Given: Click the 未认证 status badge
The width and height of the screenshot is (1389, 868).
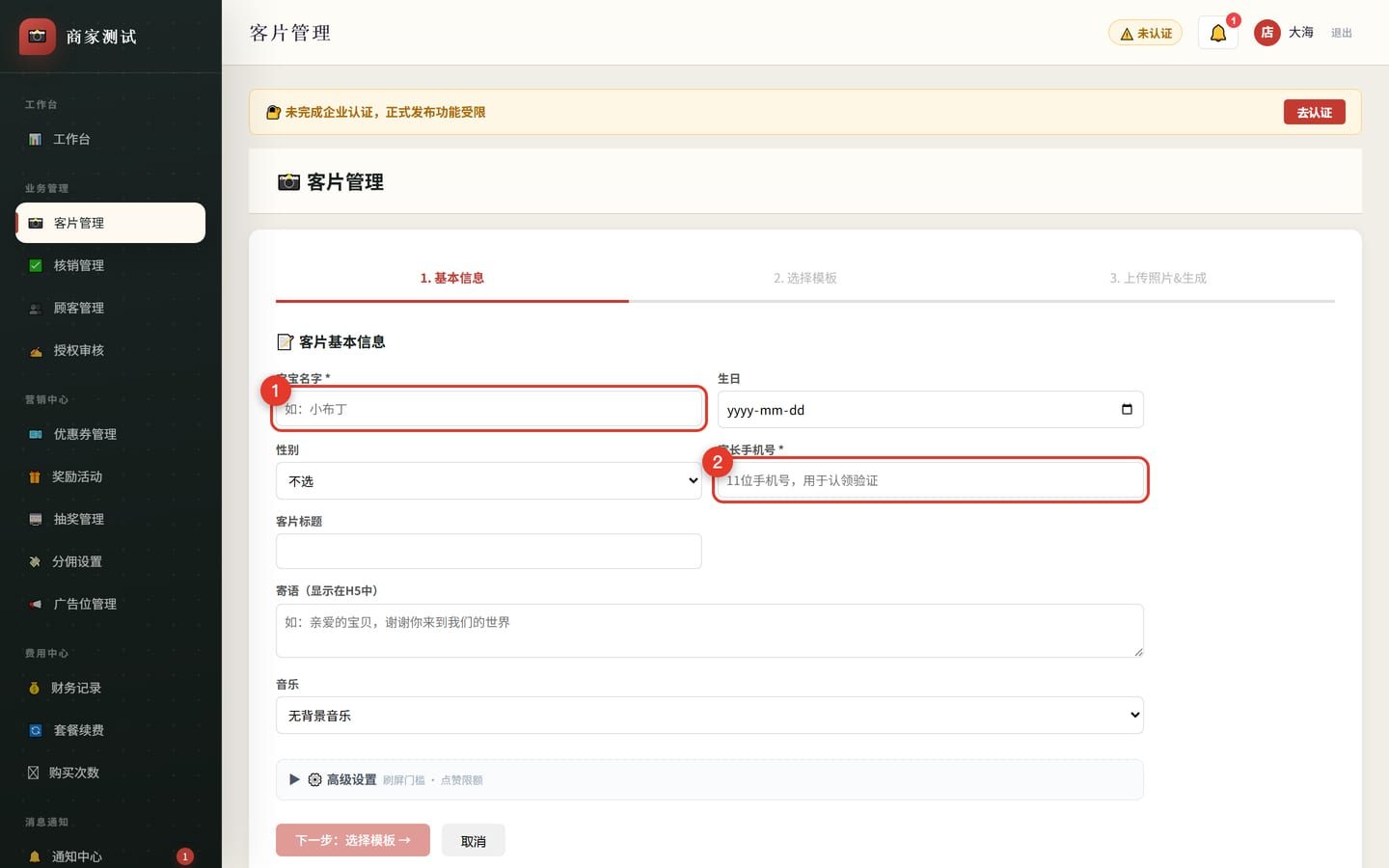Looking at the screenshot, I should tap(1145, 33).
